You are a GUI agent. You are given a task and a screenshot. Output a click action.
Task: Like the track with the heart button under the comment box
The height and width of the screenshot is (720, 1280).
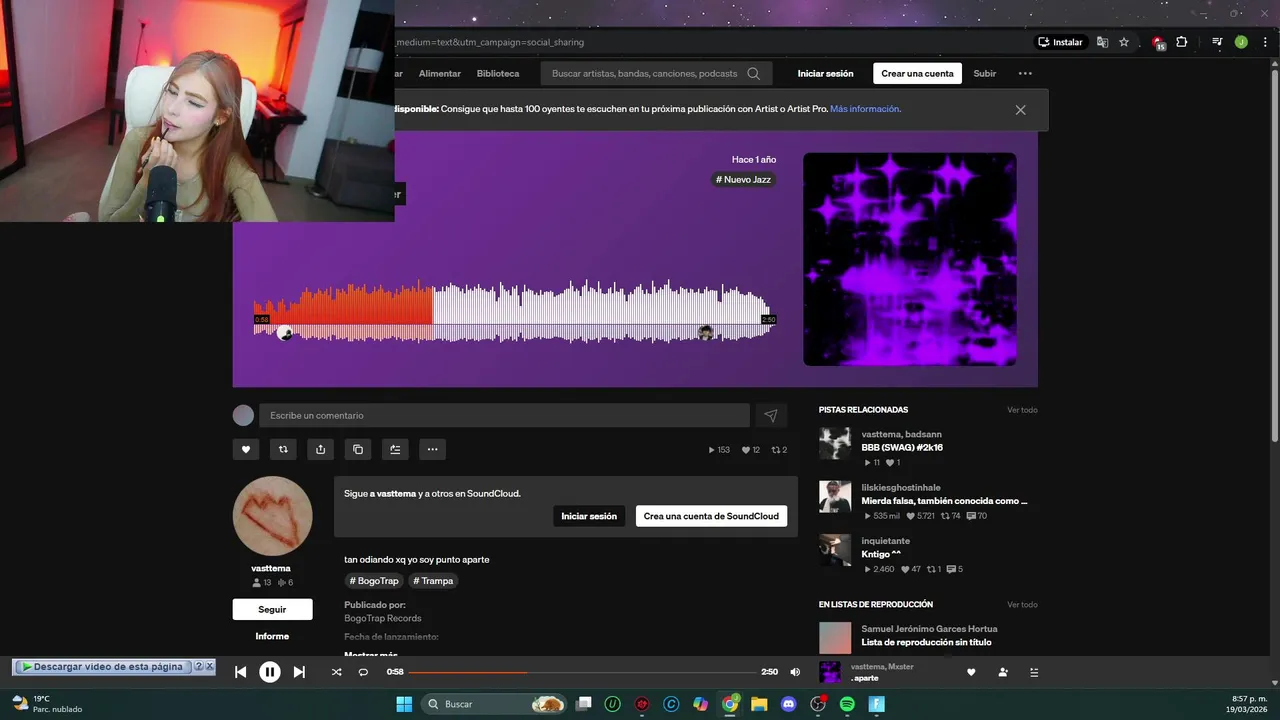[x=246, y=450]
